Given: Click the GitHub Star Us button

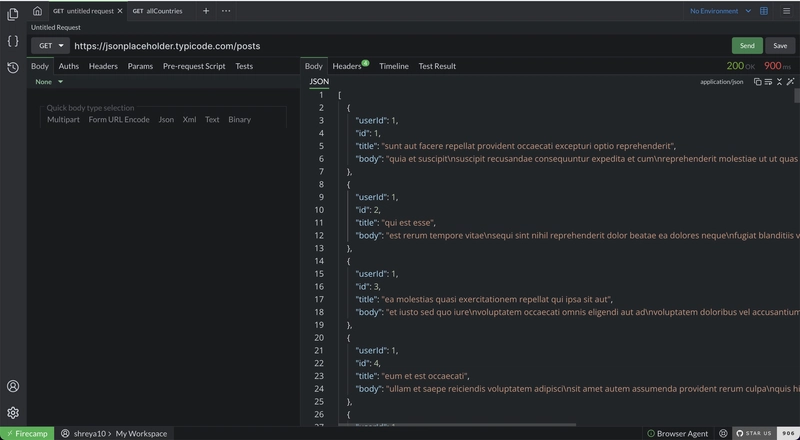Looking at the screenshot, I should tap(754, 433).
